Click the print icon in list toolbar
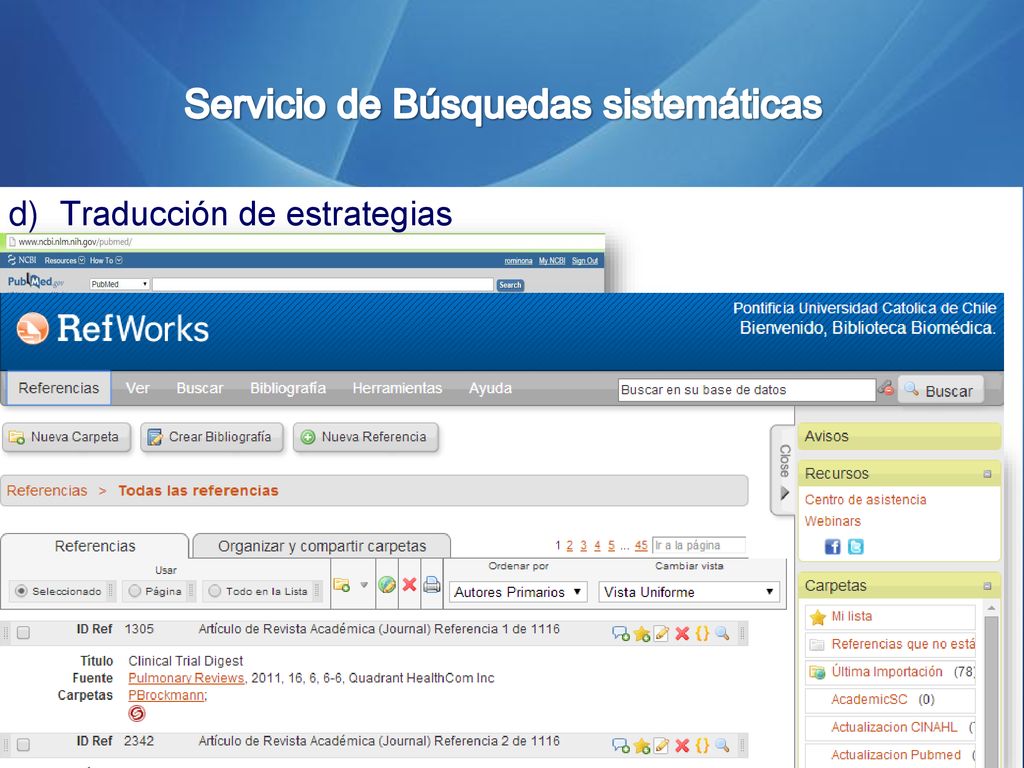The height and width of the screenshot is (768, 1024). coord(432,584)
